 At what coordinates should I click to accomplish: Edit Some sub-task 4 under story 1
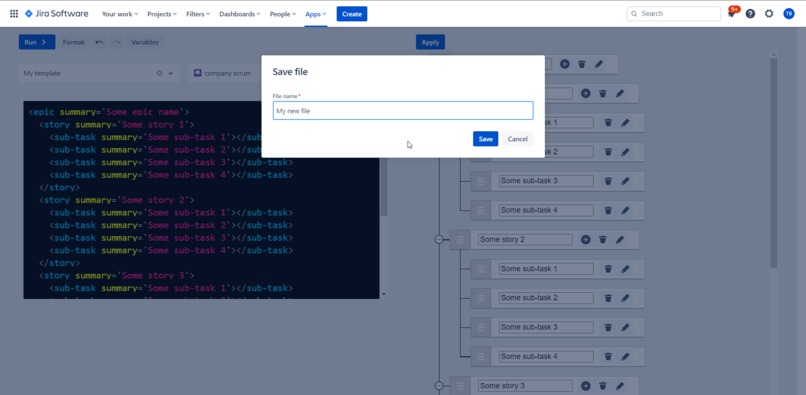pos(625,210)
